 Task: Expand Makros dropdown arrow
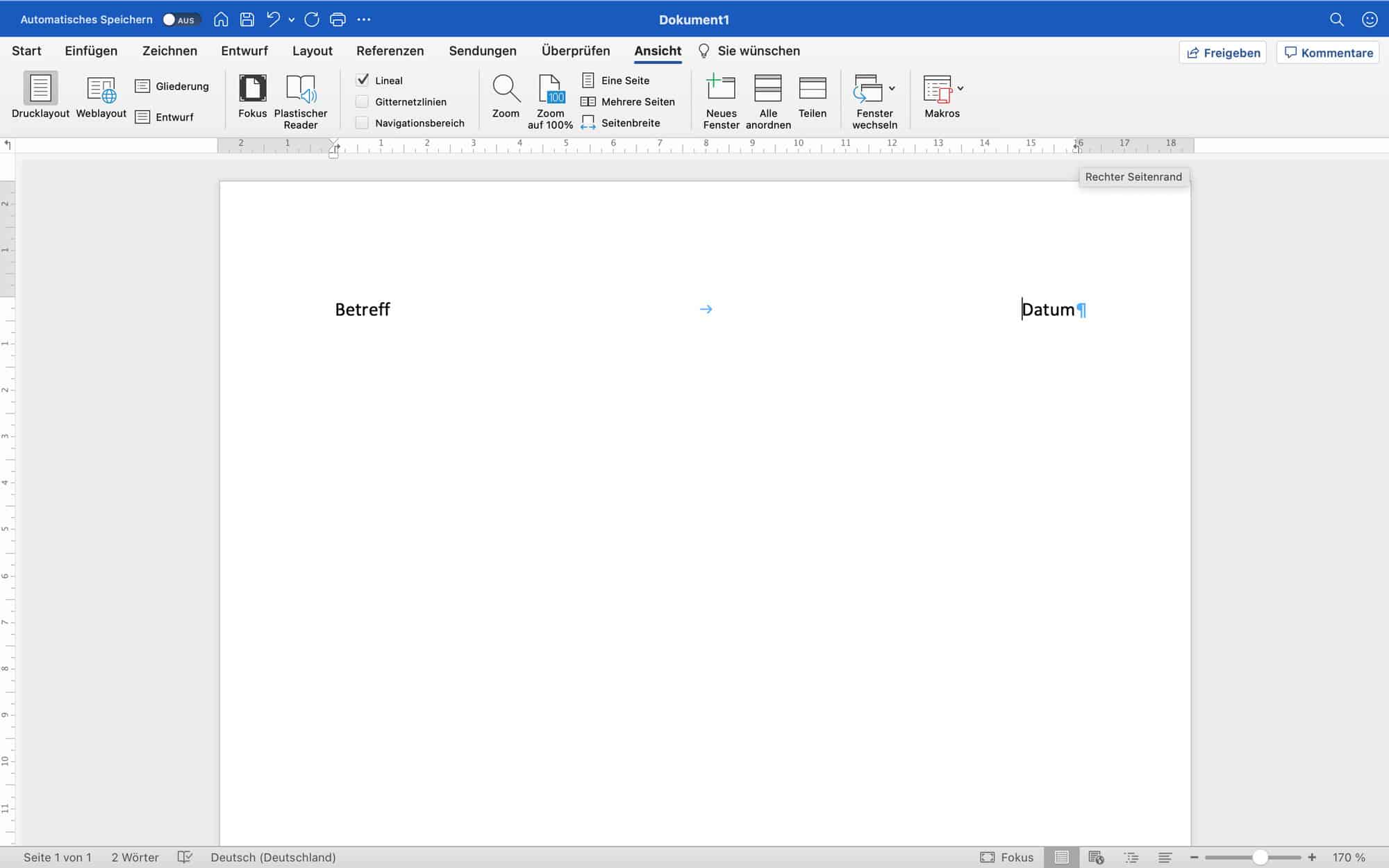pos(960,88)
